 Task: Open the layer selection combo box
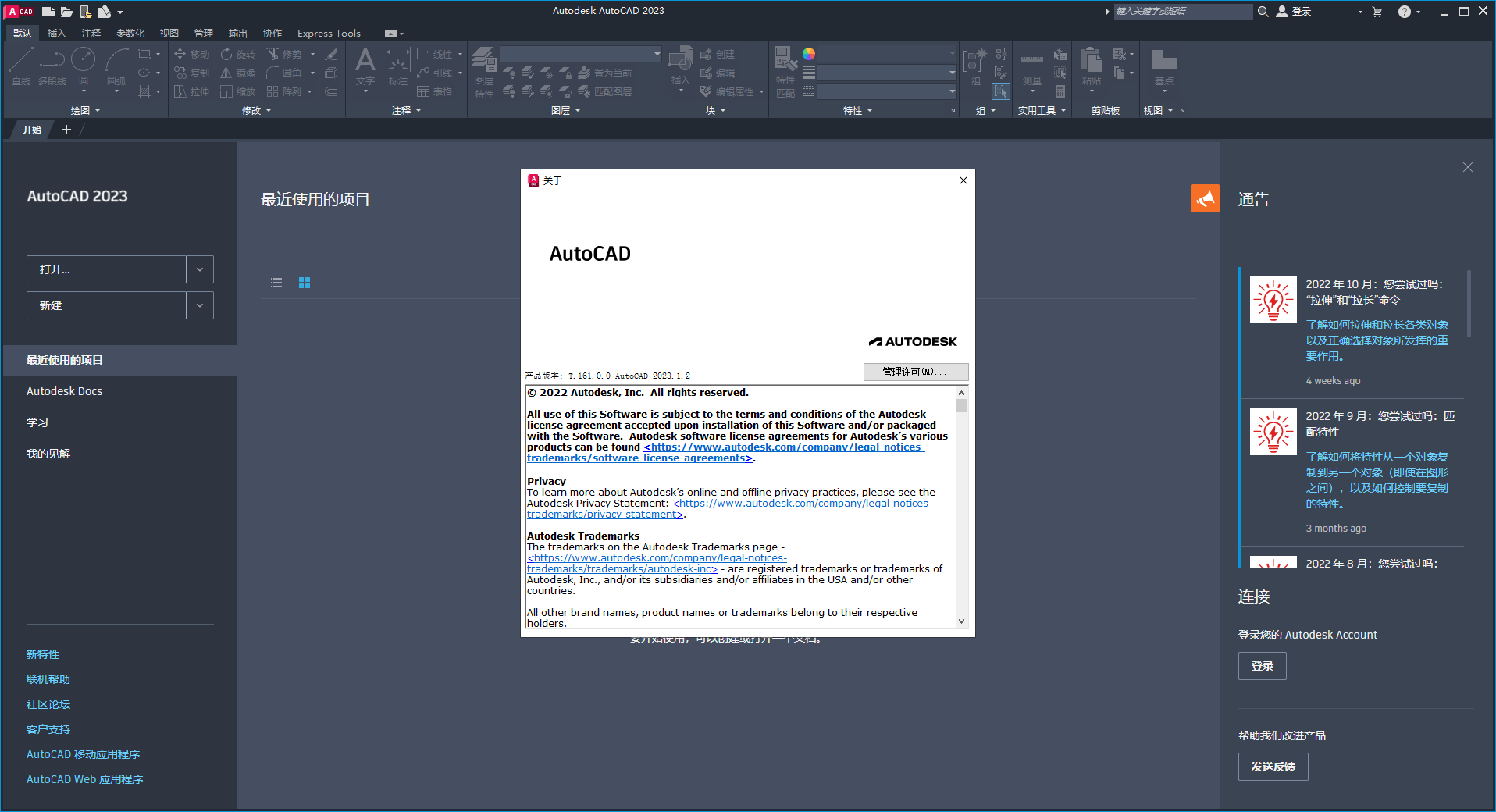580,54
